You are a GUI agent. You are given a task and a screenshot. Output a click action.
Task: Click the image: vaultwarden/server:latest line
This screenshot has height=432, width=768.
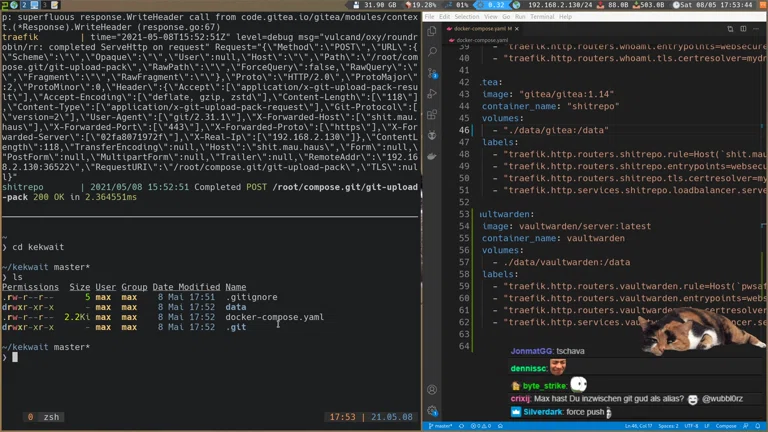566,226
